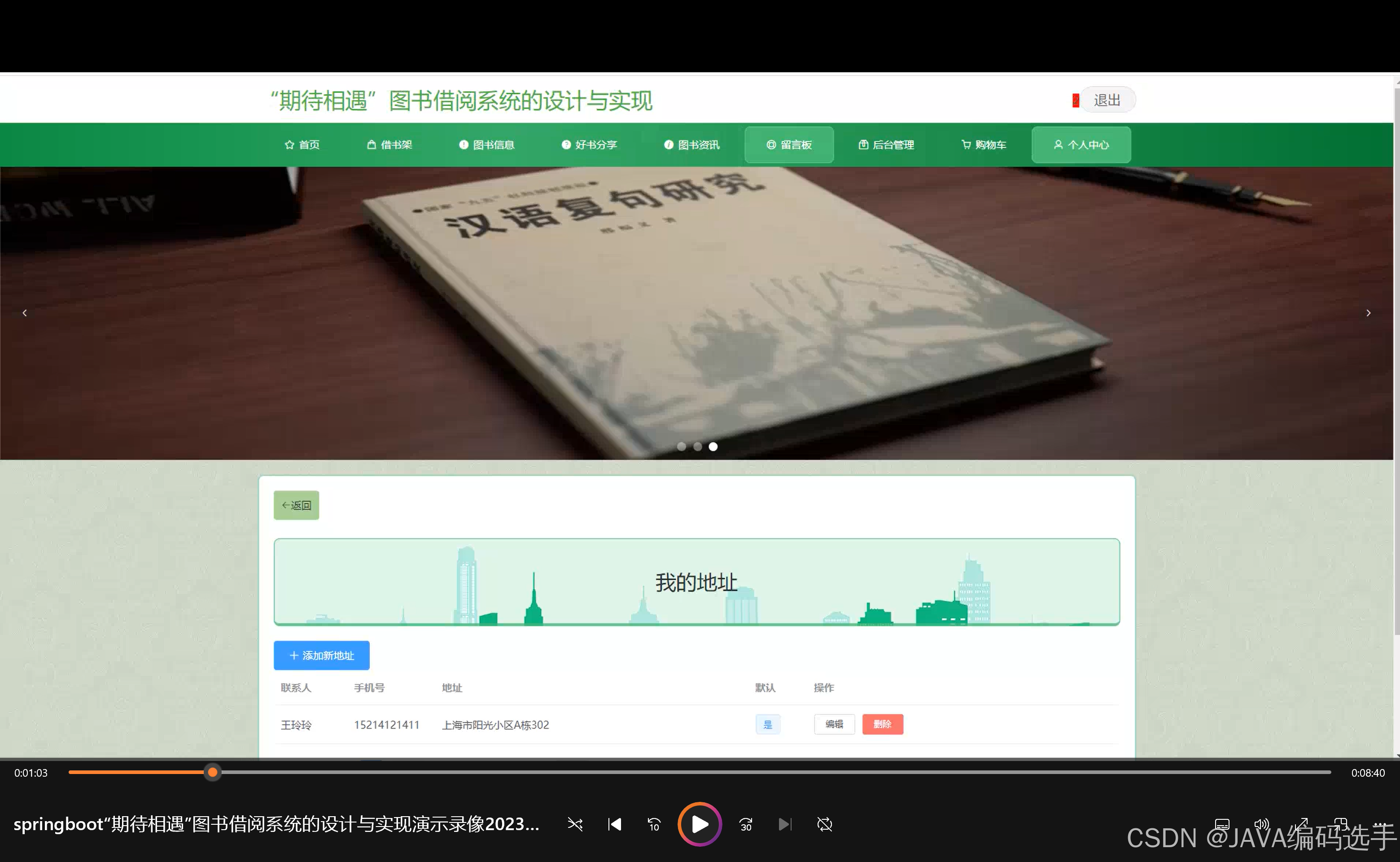Screen dimensions: 1400x862
Task: Open the 首页 home menu
Action: 302,145
